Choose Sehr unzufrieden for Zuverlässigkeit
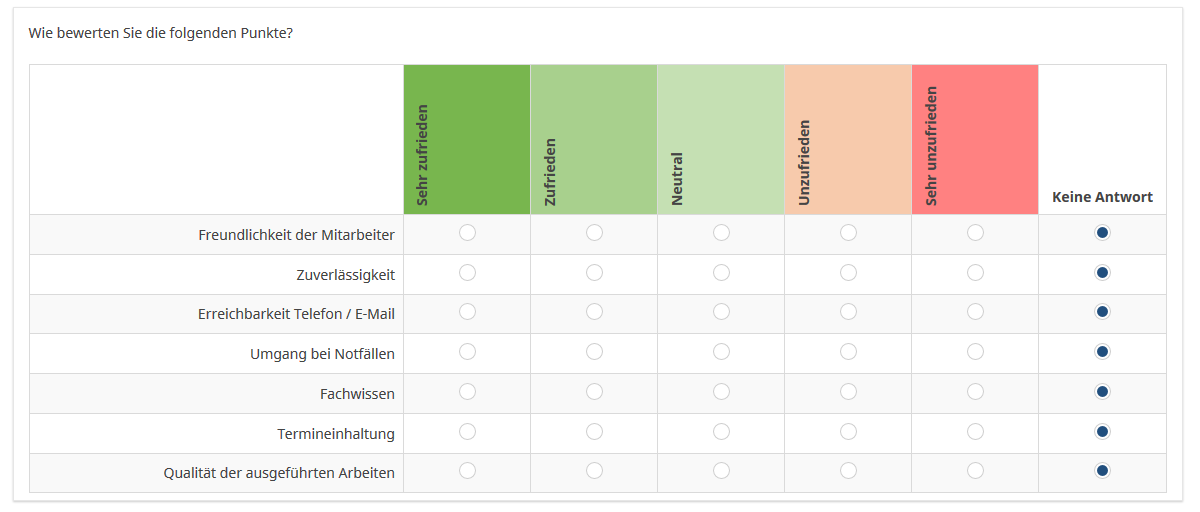This screenshot has height=512, width=1200. click(975, 272)
